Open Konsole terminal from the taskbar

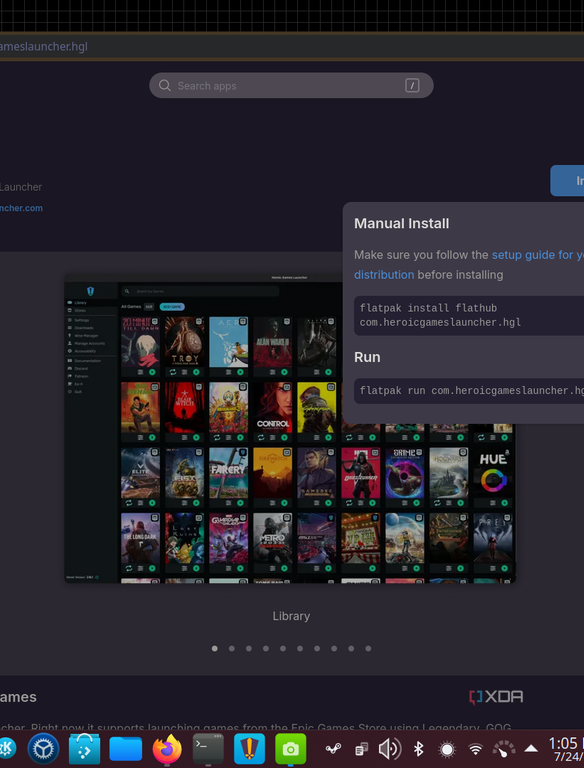(x=208, y=749)
